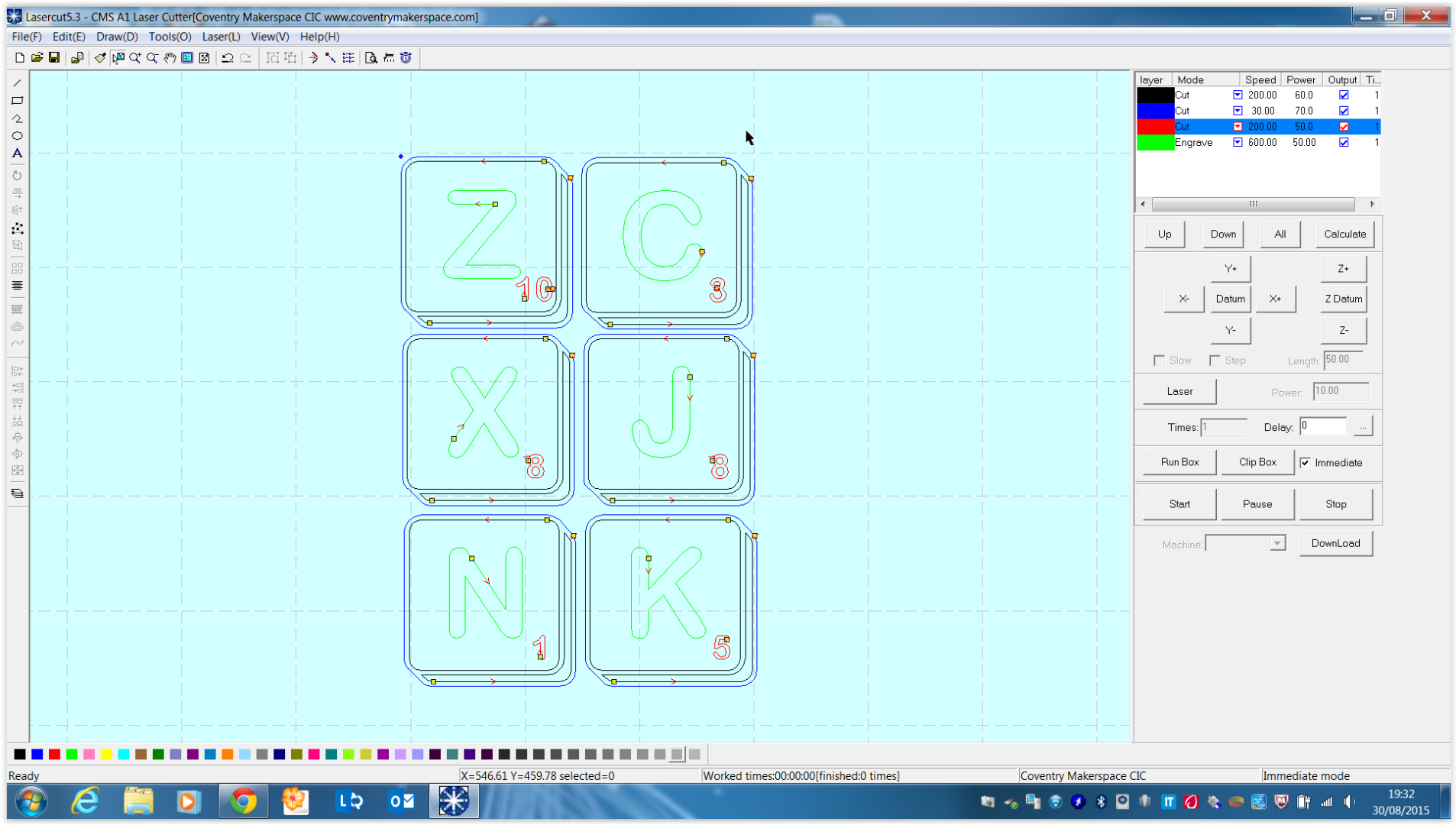1456x825 pixels.
Task: Open the Mode dropdown for the red layer
Action: click(1238, 126)
